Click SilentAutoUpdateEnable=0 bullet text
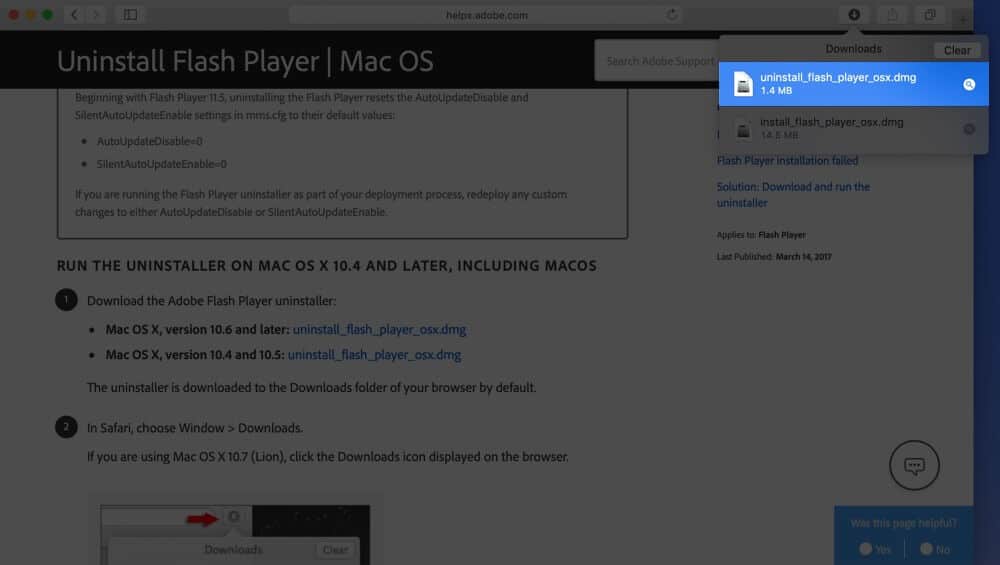1000x565 pixels. (161, 164)
